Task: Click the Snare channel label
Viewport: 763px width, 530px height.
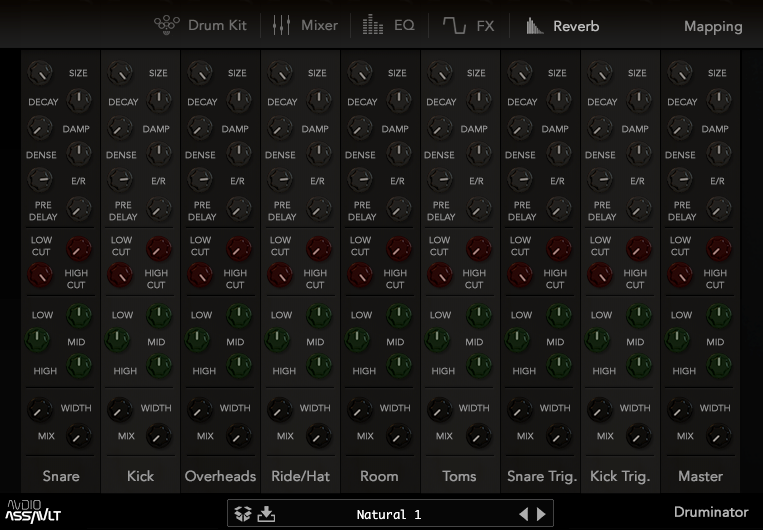Action: [x=61, y=476]
